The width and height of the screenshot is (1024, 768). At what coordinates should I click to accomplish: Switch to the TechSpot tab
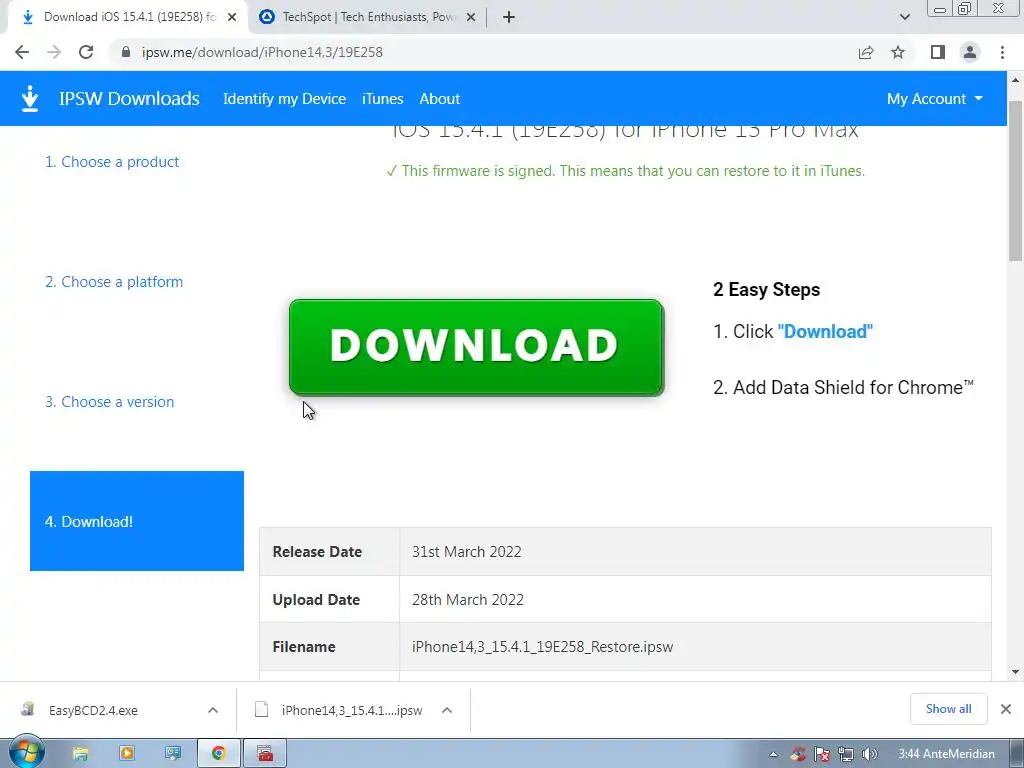[x=369, y=17]
